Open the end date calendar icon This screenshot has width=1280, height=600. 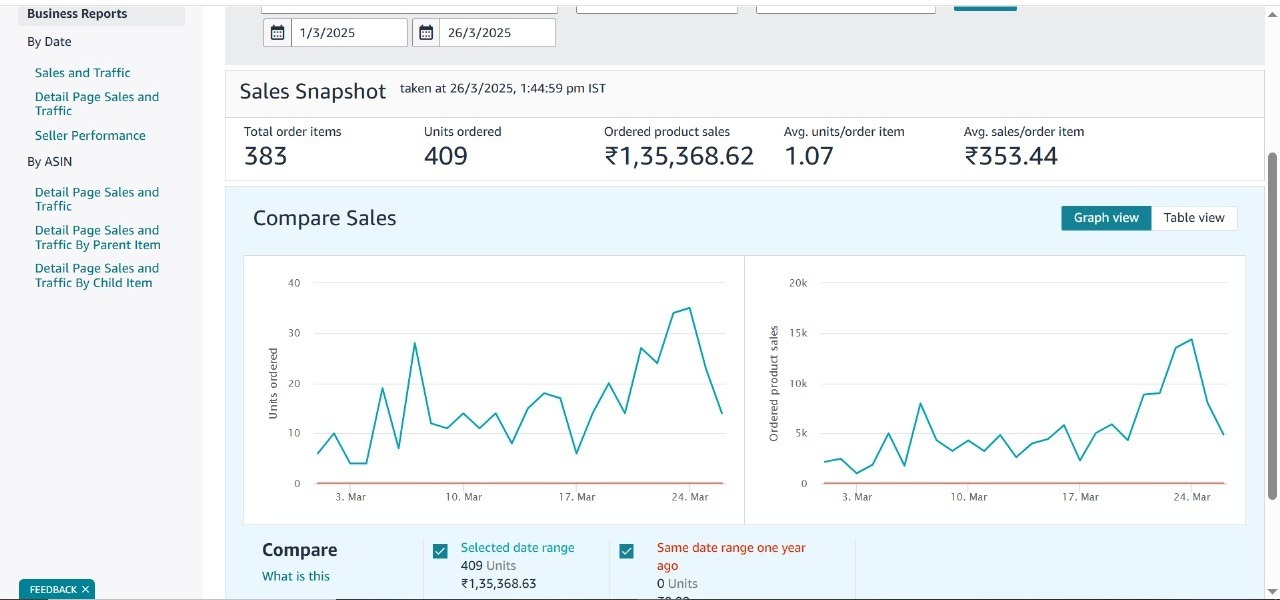(x=426, y=33)
